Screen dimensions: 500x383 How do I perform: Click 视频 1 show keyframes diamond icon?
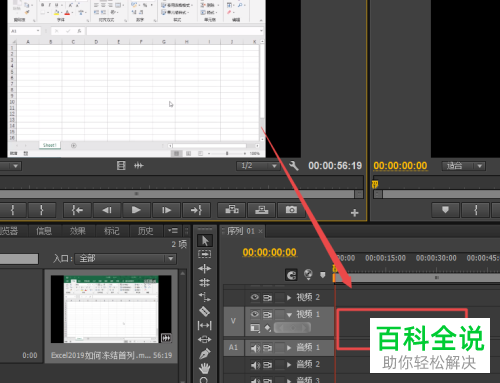click(x=268, y=328)
